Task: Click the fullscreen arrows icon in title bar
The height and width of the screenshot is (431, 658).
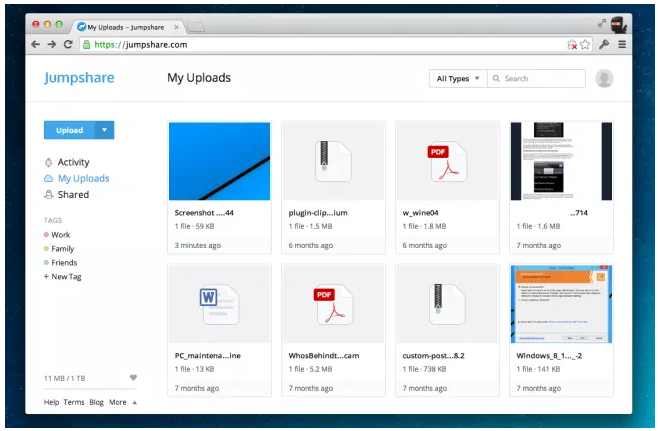Action: (602, 24)
